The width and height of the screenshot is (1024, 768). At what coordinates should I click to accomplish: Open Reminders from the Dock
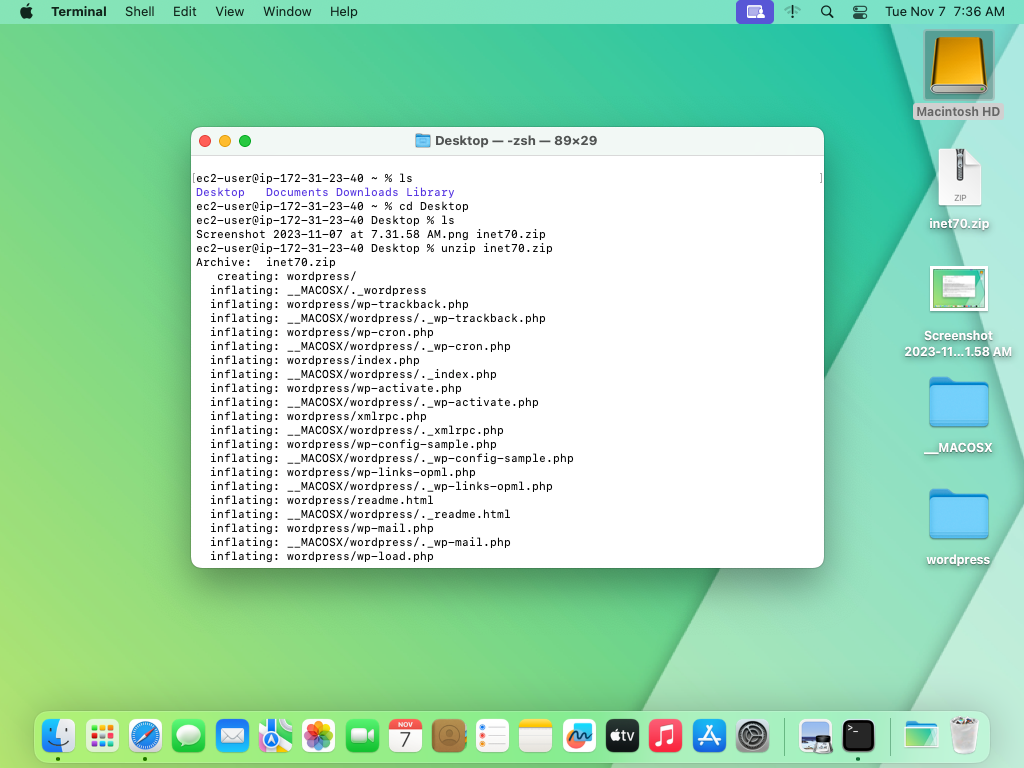492,736
